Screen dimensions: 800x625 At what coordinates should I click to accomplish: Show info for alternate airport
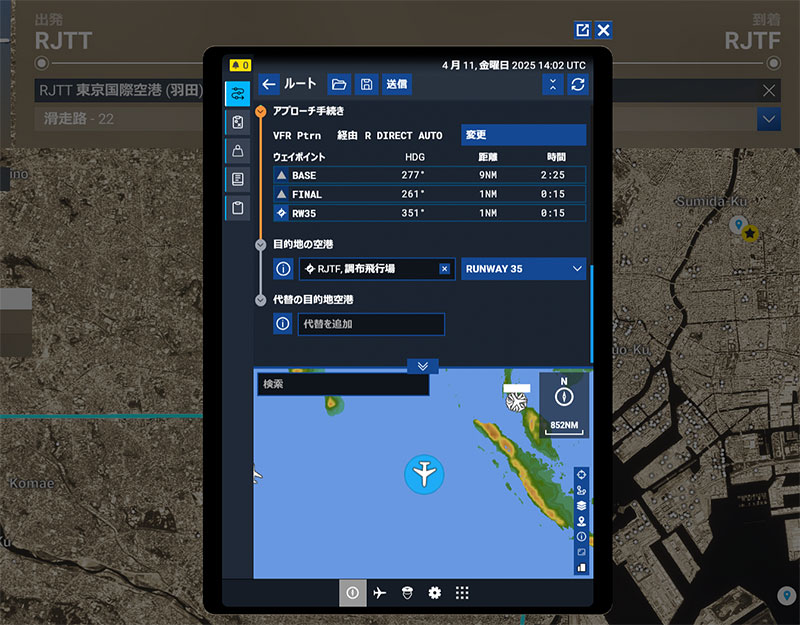coord(283,324)
